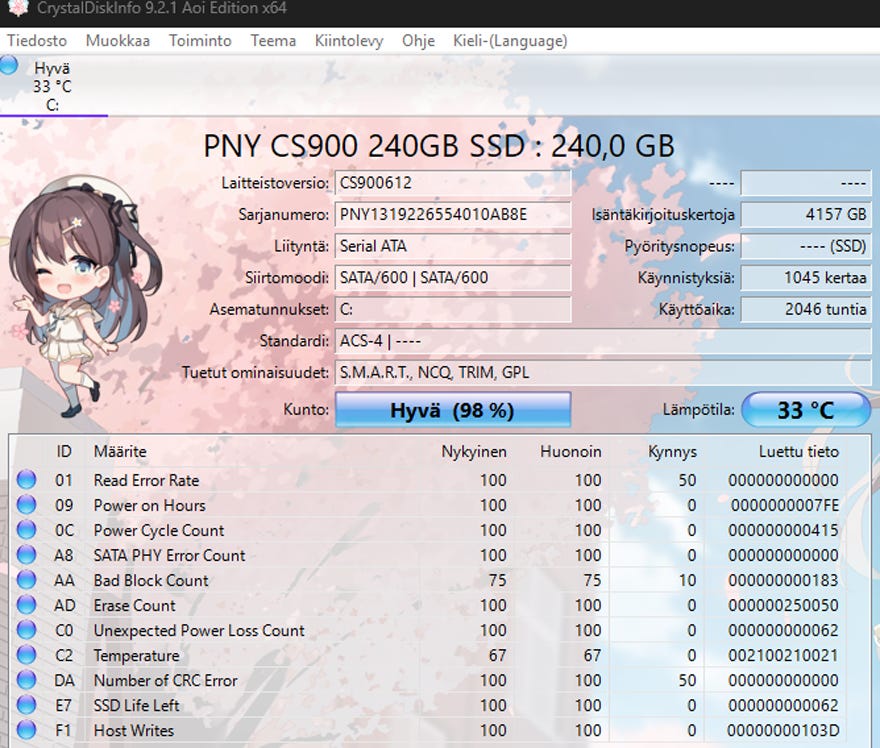Select the Bad Block Count attribute name
Image resolution: width=880 pixels, height=748 pixels.
[151, 580]
